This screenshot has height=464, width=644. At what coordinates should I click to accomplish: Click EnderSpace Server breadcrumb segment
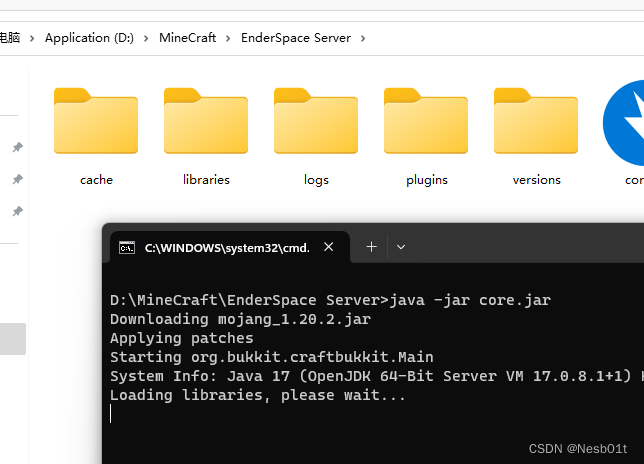click(x=296, y=38)
